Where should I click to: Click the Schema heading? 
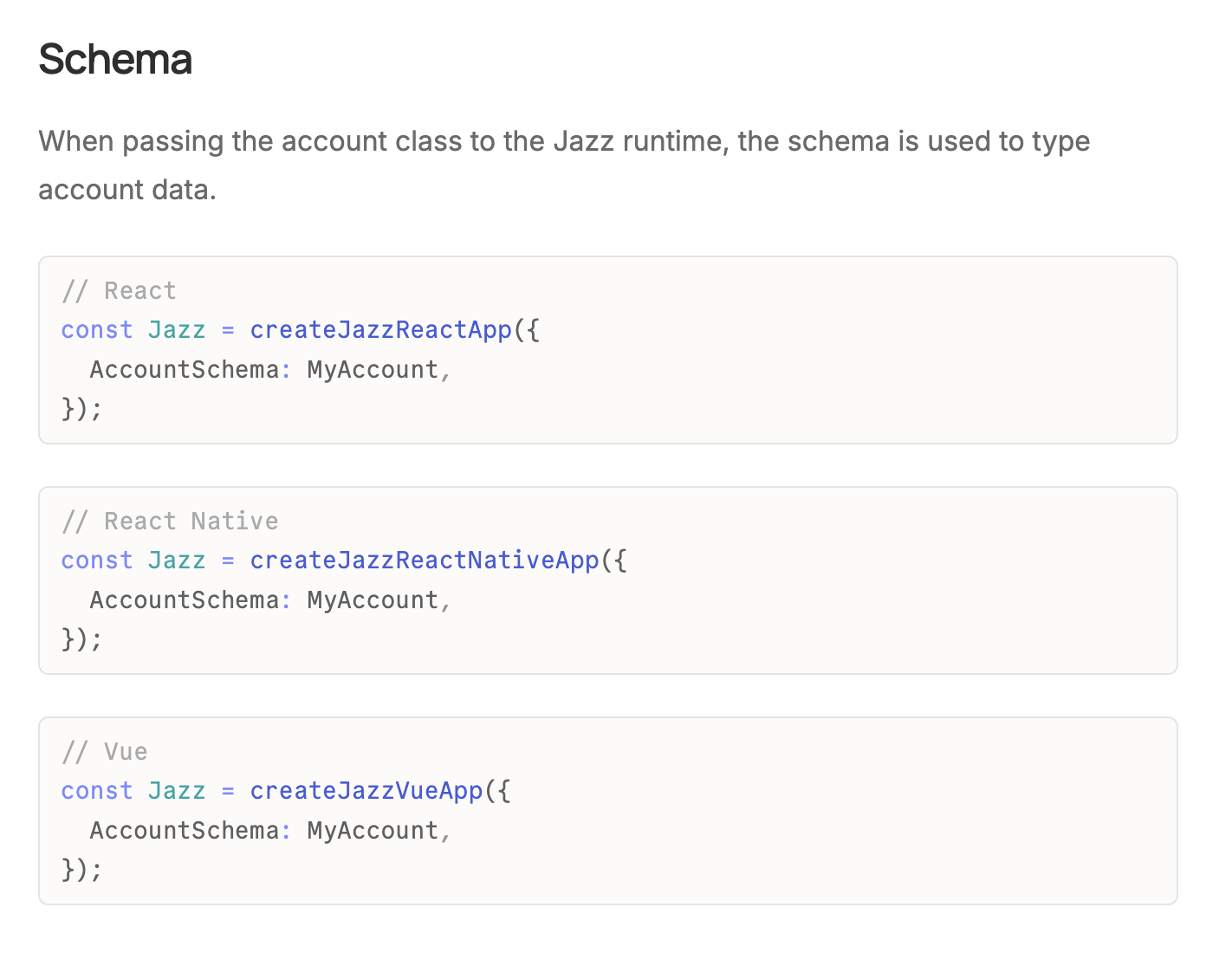pos(115,60)
